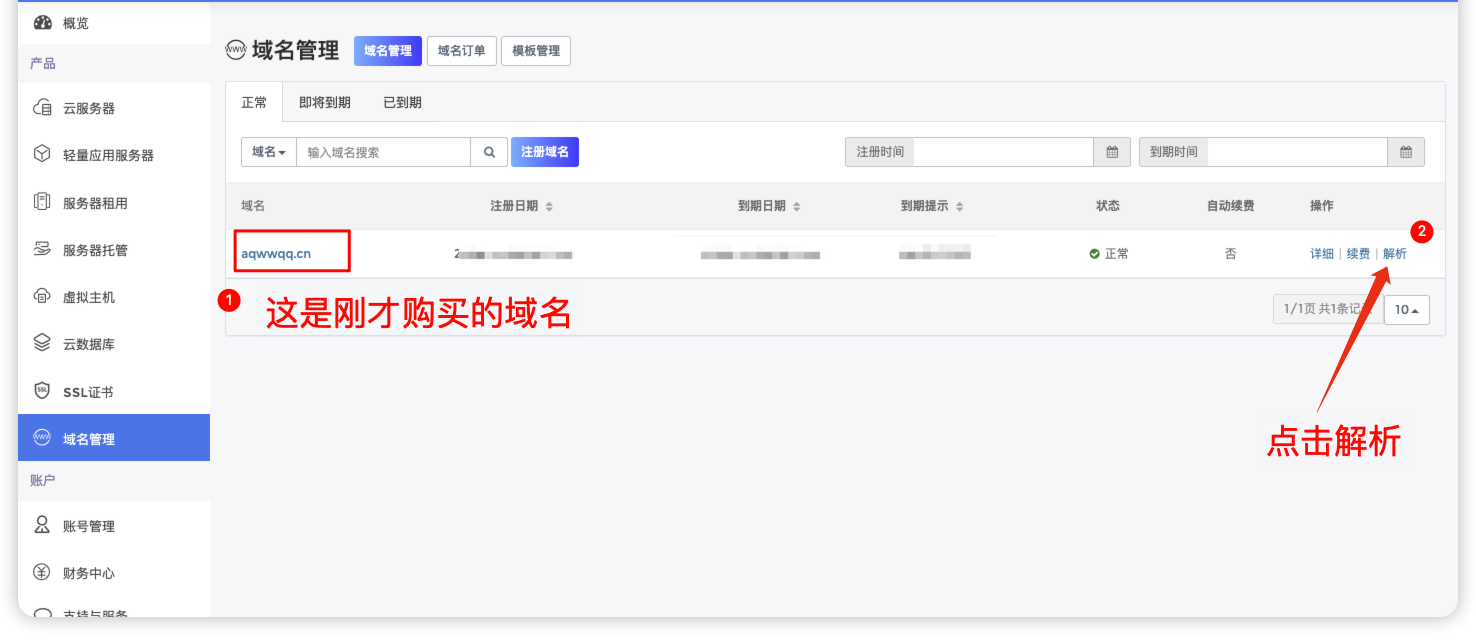Screen dimensions: 1476x641
Task: Open the 域名 search type dropdown
Action: tap(267, 151)
